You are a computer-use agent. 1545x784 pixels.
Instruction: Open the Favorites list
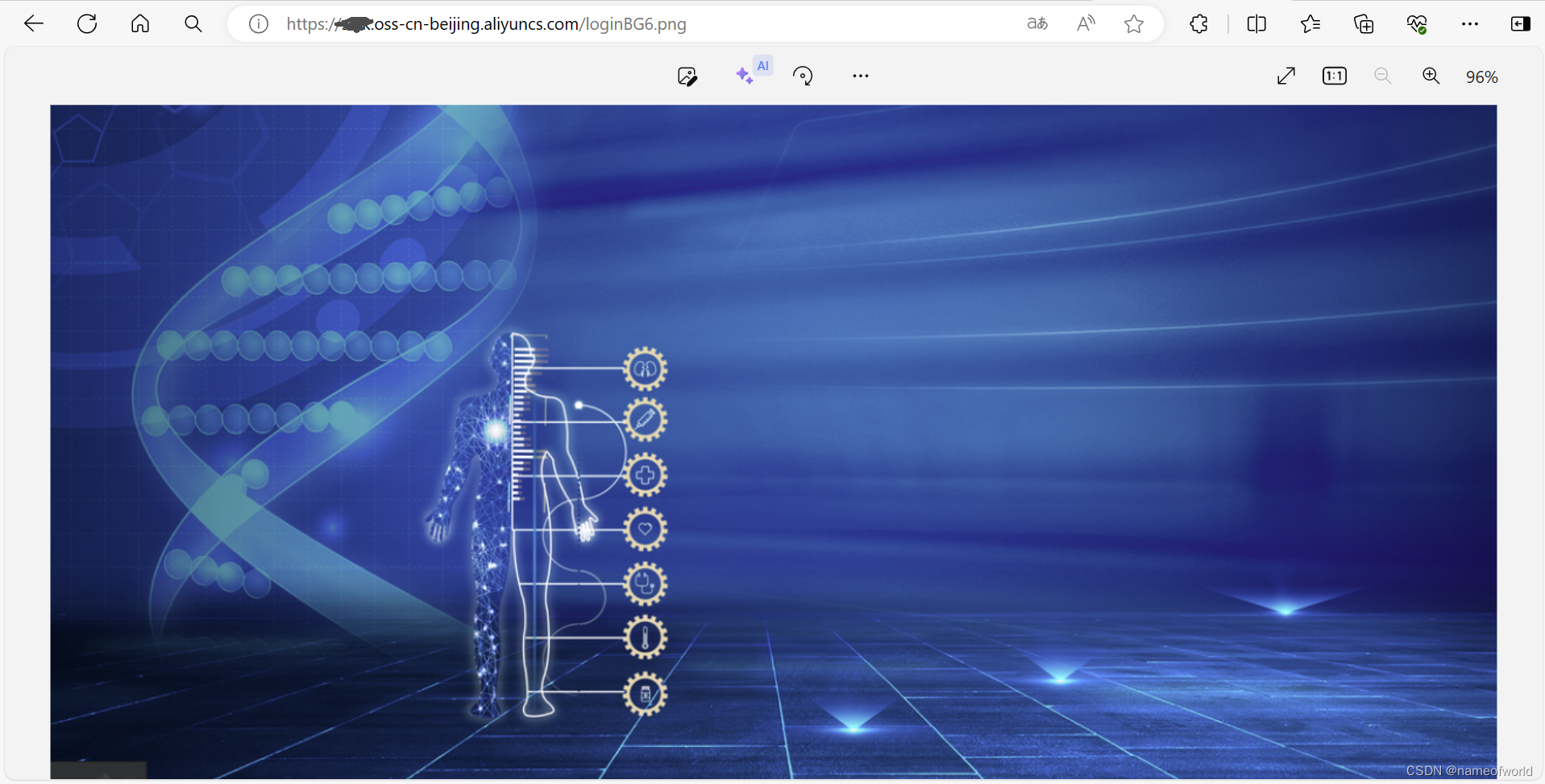click(x=1310, y=24)
